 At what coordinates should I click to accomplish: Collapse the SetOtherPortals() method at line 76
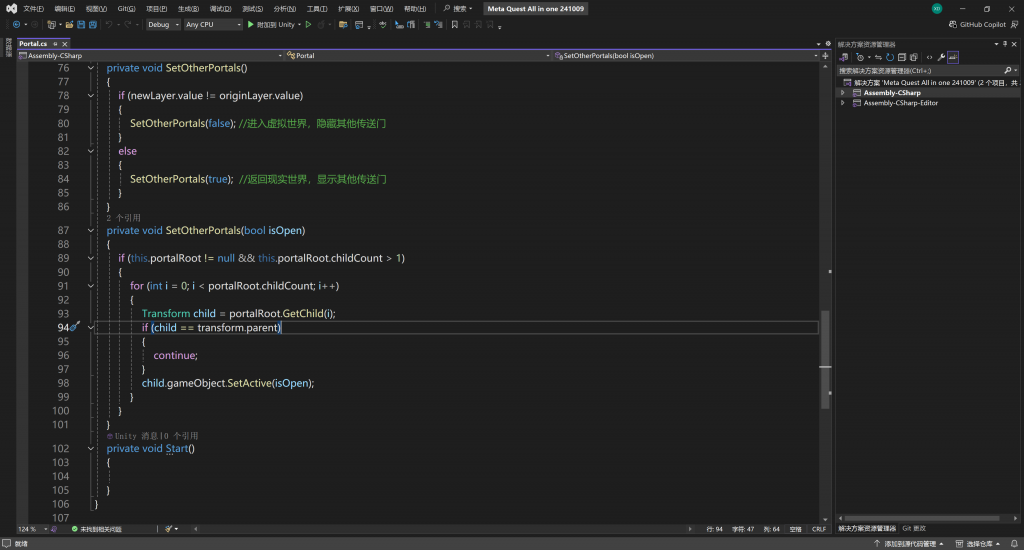(x=91, y=68)
